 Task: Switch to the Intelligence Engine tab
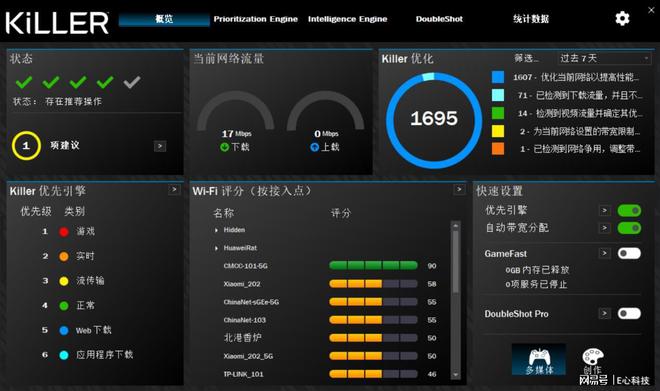pos(348,19)
